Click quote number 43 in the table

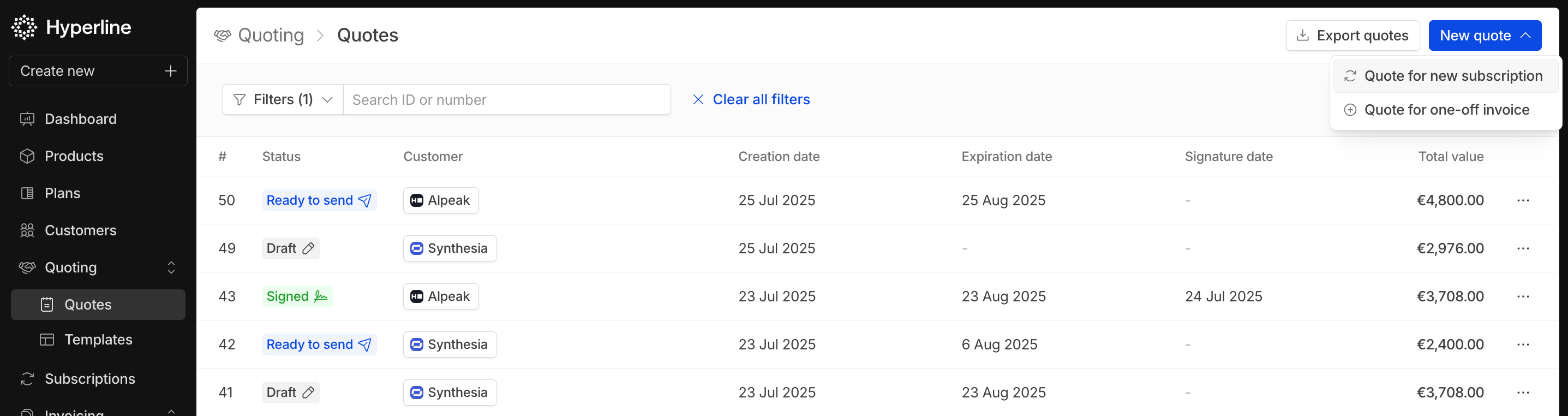point(227,296)
